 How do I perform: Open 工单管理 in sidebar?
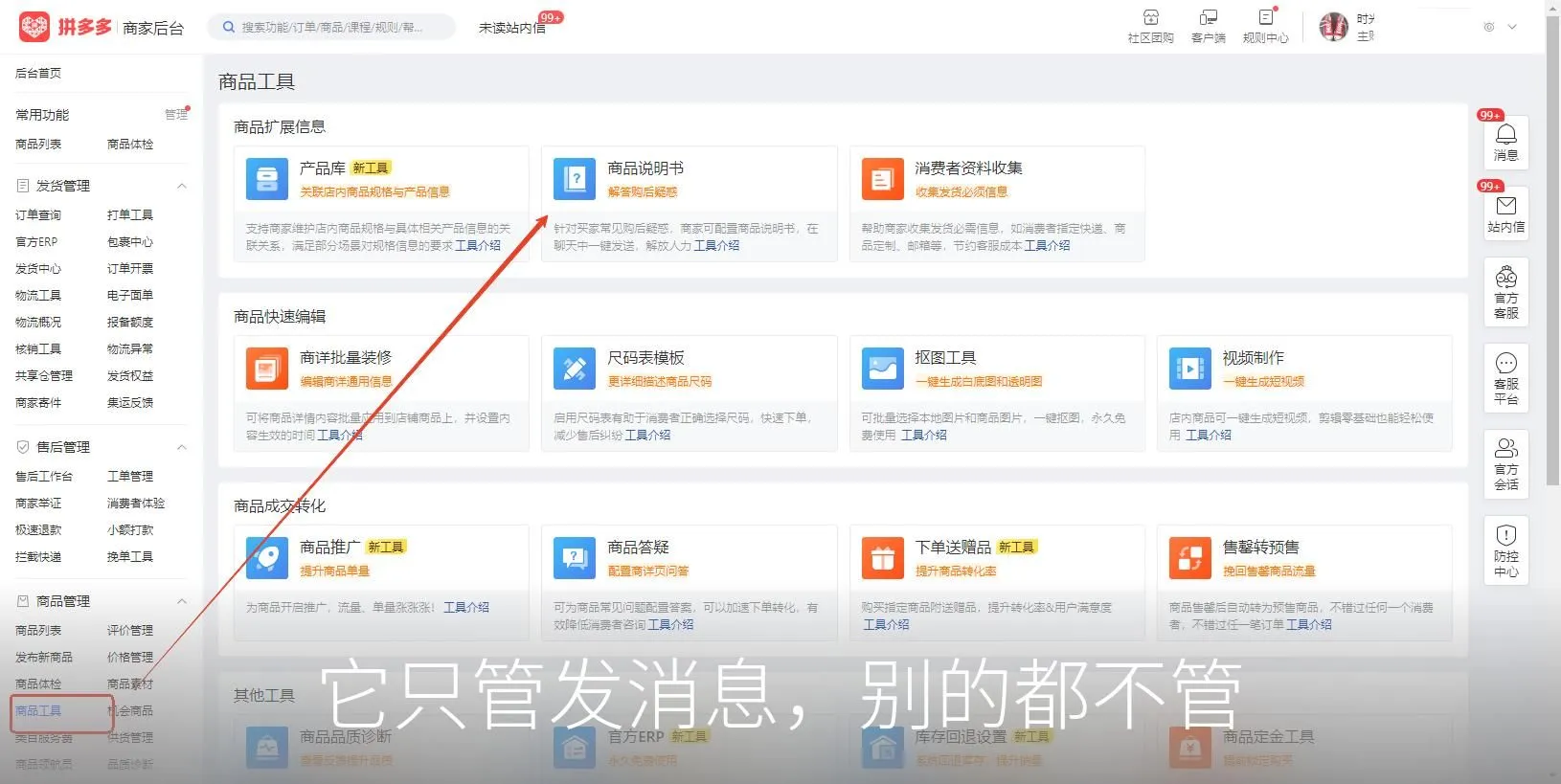click(x=130, y=477)
